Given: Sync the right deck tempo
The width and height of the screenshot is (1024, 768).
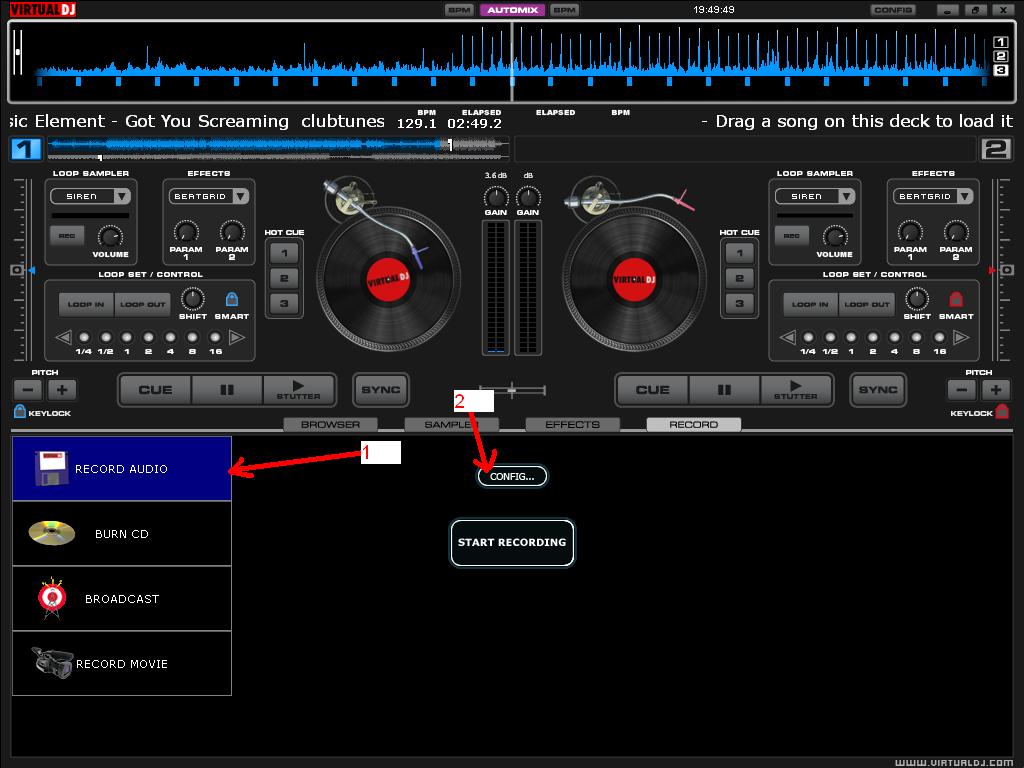Looking at the screenshot, I should [x=878, y=390].
